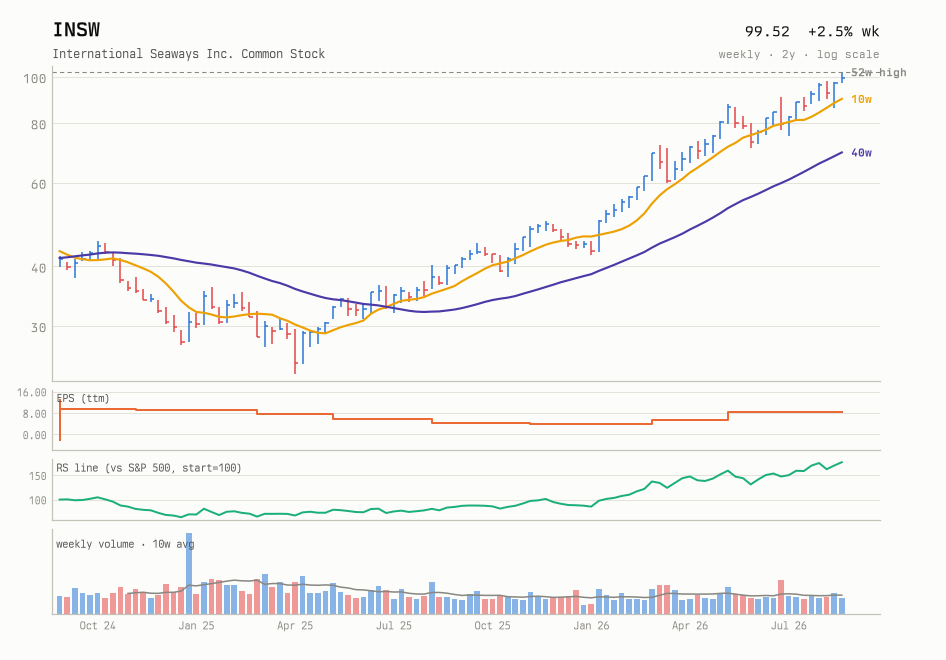
Task: Click the tallest volume bar near Jan 25
Action: (189, 574)
